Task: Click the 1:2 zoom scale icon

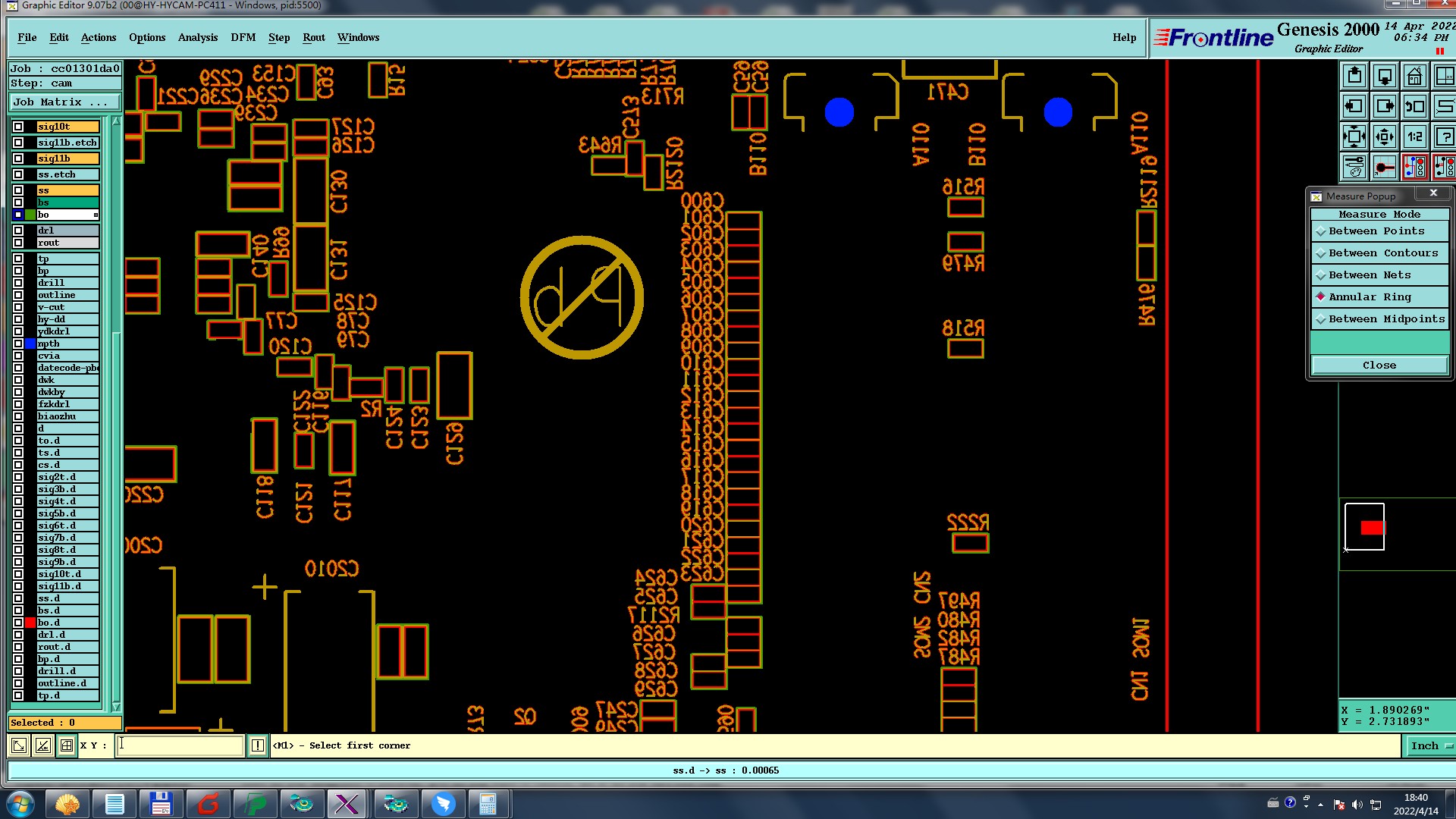Action: [1414, 137]
